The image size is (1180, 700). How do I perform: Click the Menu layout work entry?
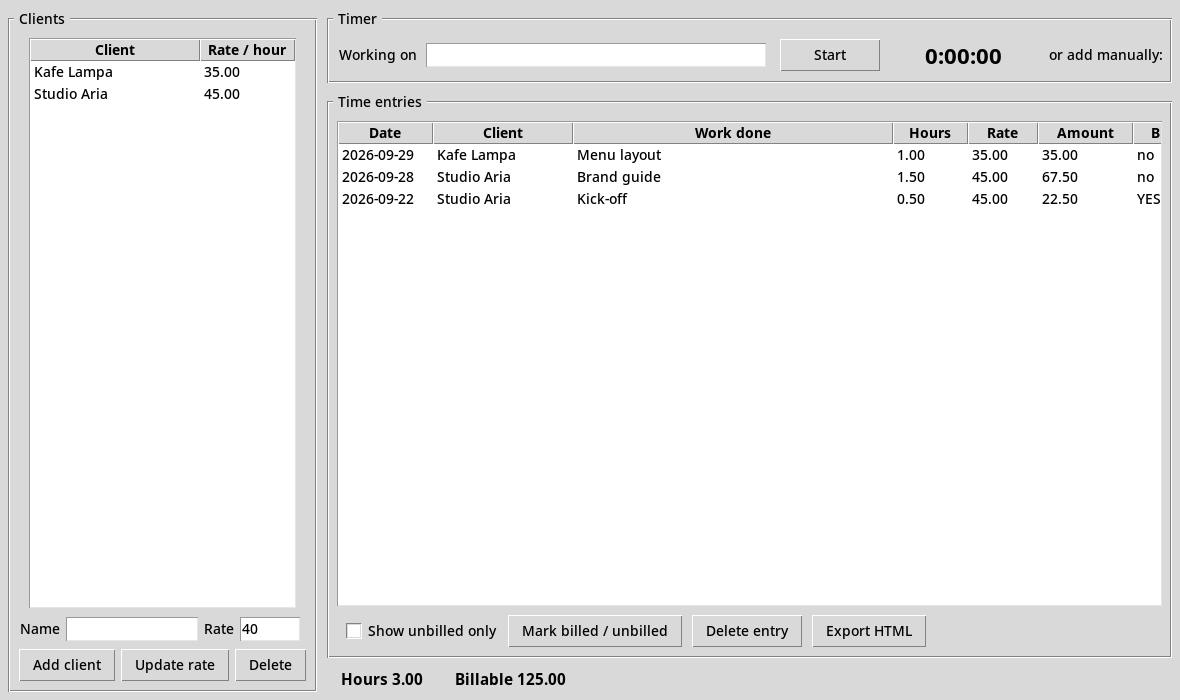point(619,155)
